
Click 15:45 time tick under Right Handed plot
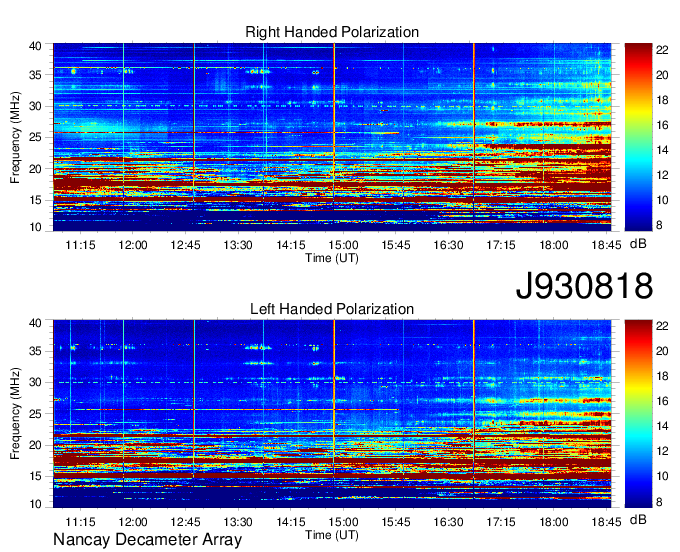(396, 245)
